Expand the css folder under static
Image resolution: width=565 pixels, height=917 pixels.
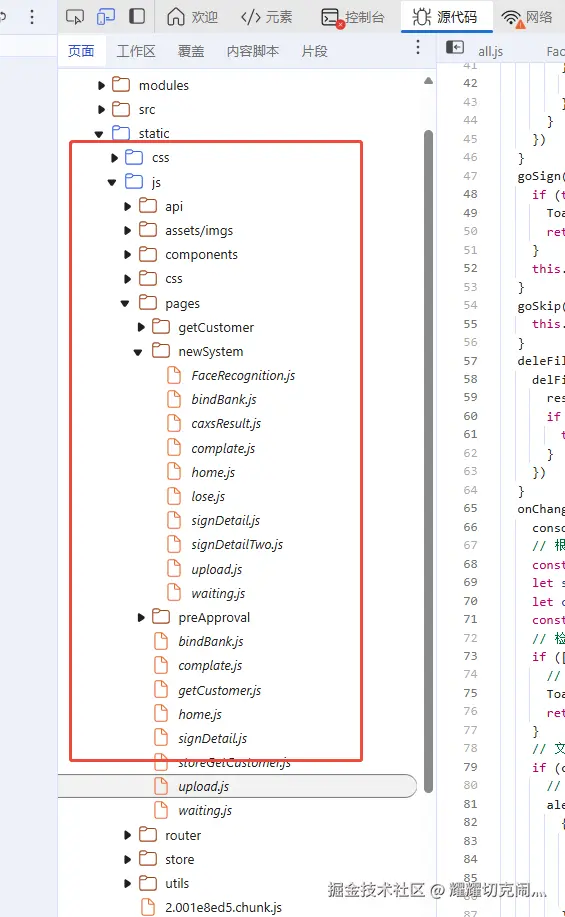(115, 158)
